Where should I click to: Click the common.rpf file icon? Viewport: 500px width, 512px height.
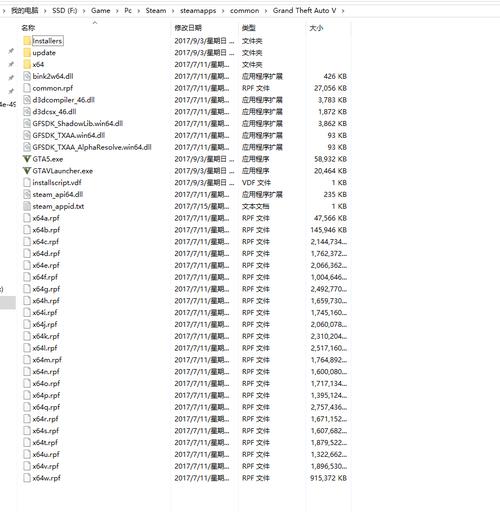click(x=27, y=88)
